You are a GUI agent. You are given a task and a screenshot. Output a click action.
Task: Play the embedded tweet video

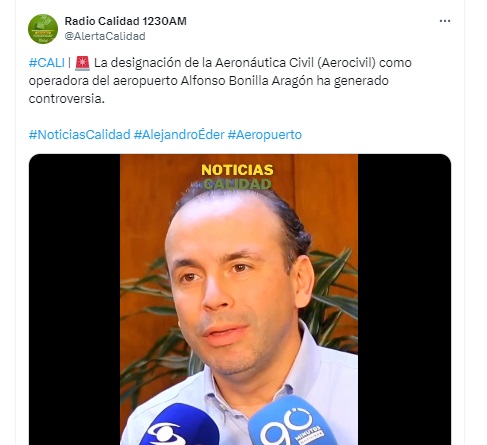point(240,299)
